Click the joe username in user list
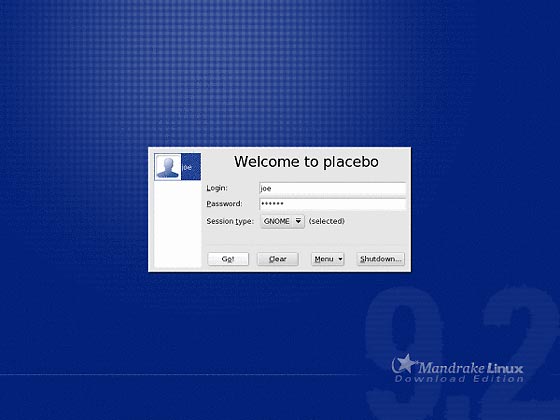This screenshot has width=560, height=420. [x=188, y=167]
